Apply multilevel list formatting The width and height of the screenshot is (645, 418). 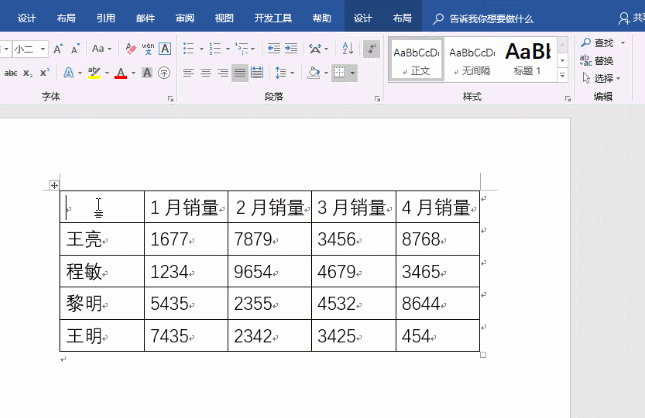tap(241, 49)
